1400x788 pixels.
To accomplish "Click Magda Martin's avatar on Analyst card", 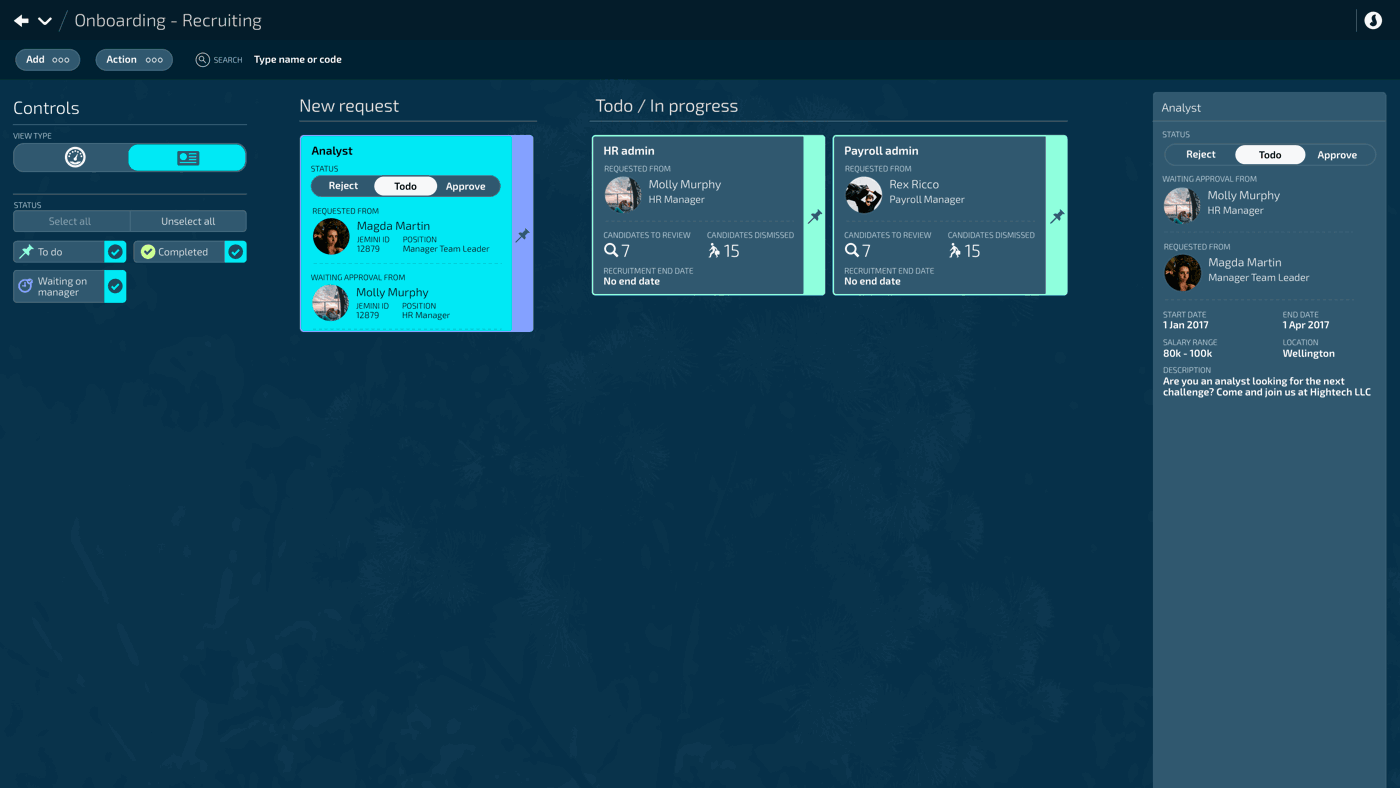I will pyautogui.click(x=331, y=237).
